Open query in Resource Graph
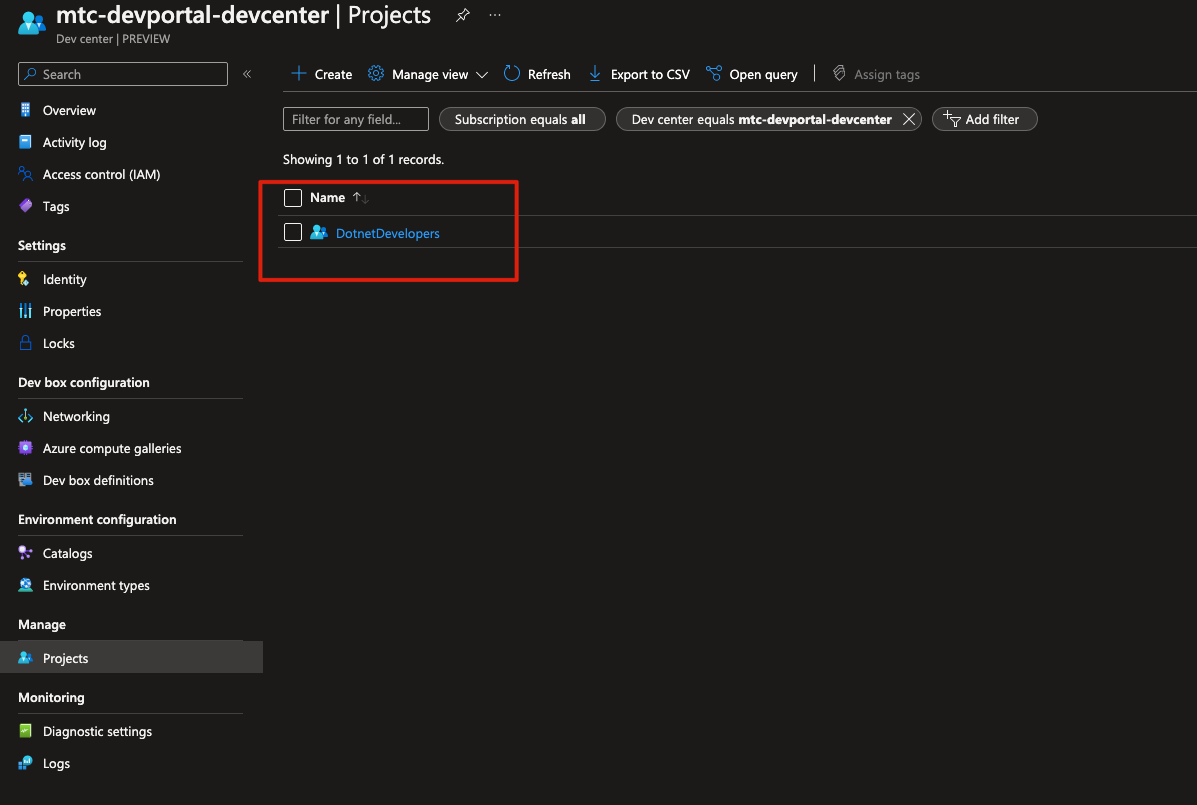Image resolution: width=1197 pixels, height=805 pixels. pos(752,74)
